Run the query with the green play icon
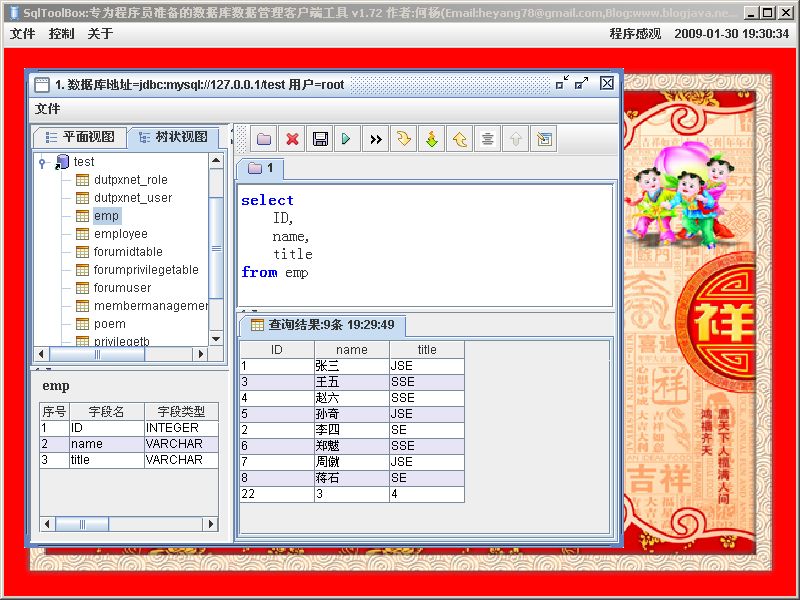The width and height of the screenshot is (800, 600). click(x=347, y=139)
